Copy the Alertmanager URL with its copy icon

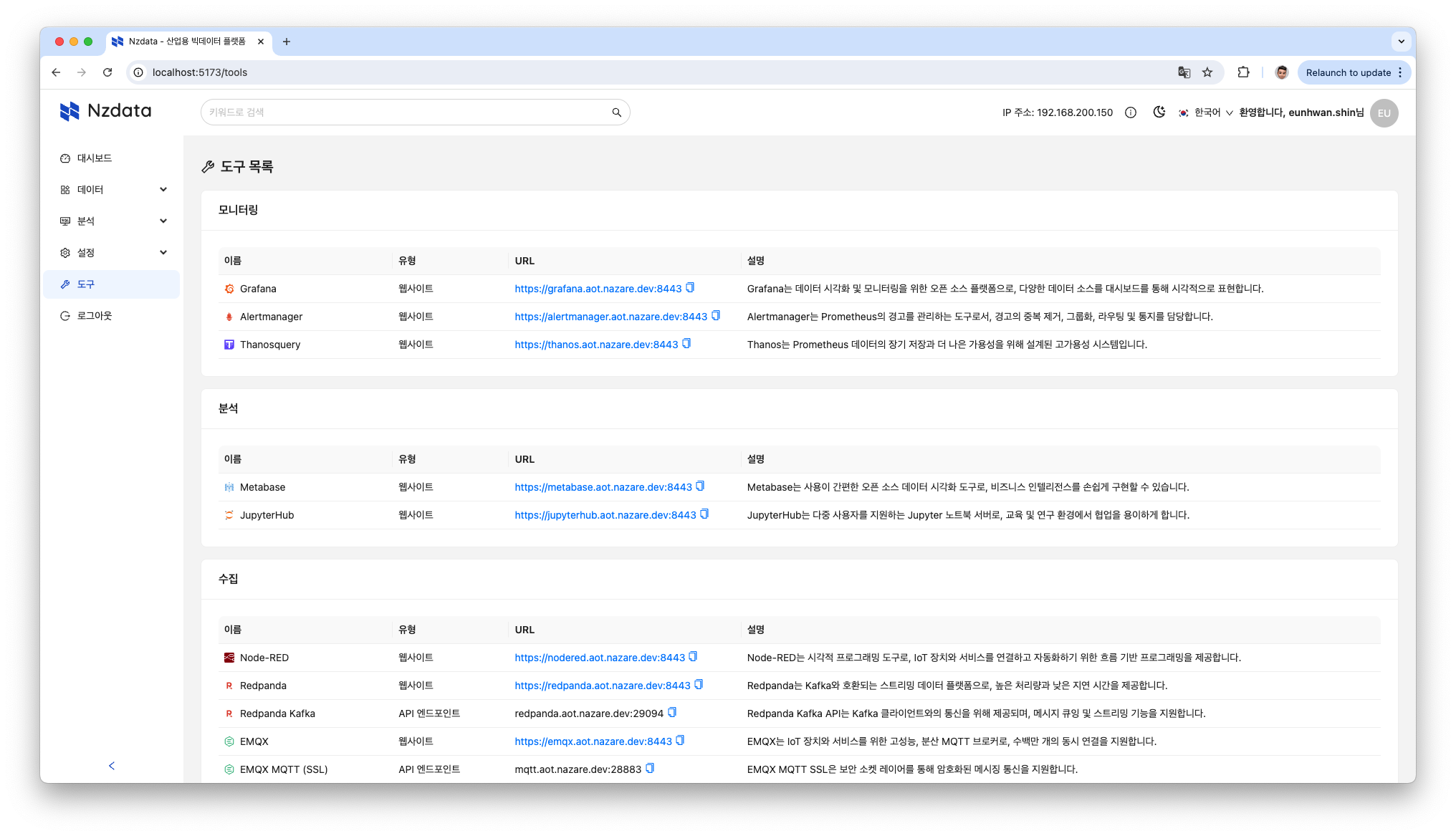(716, 316)
